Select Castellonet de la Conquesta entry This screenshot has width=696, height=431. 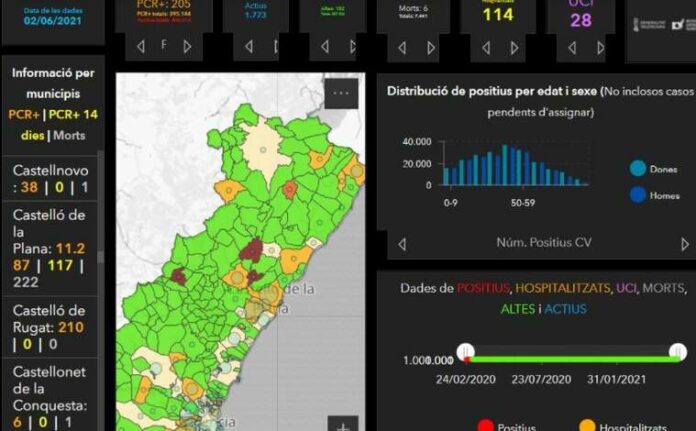point(50,396)
